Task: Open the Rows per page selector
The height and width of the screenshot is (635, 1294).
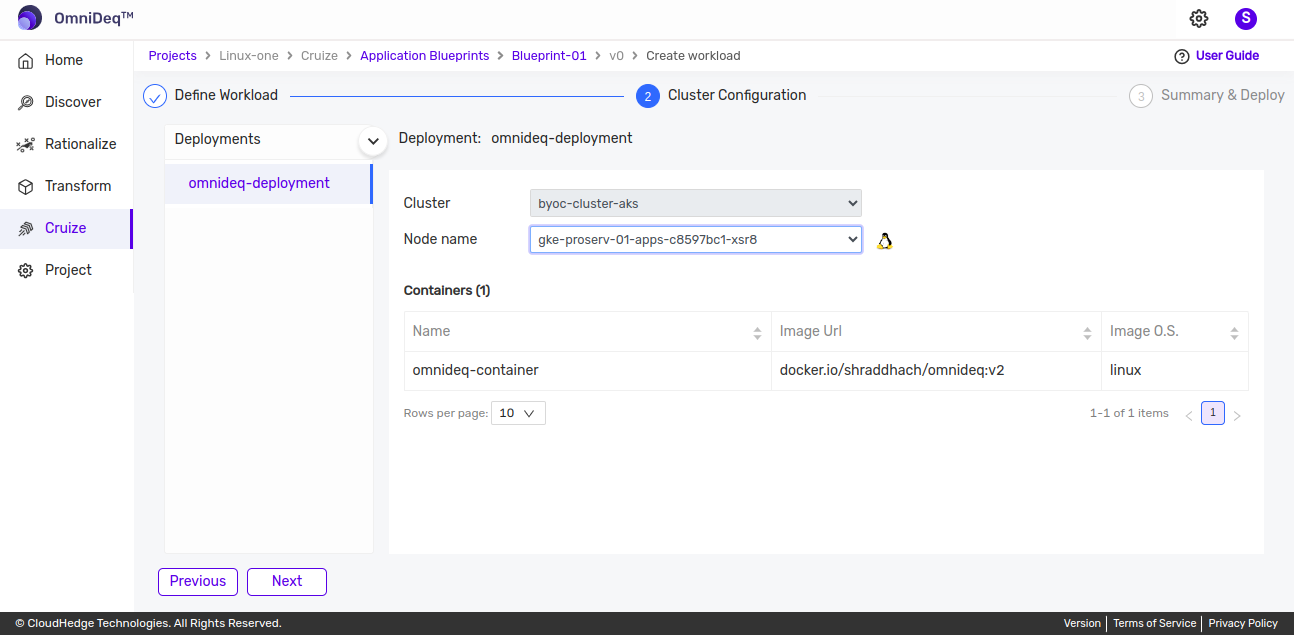Action: coord(518,413)
